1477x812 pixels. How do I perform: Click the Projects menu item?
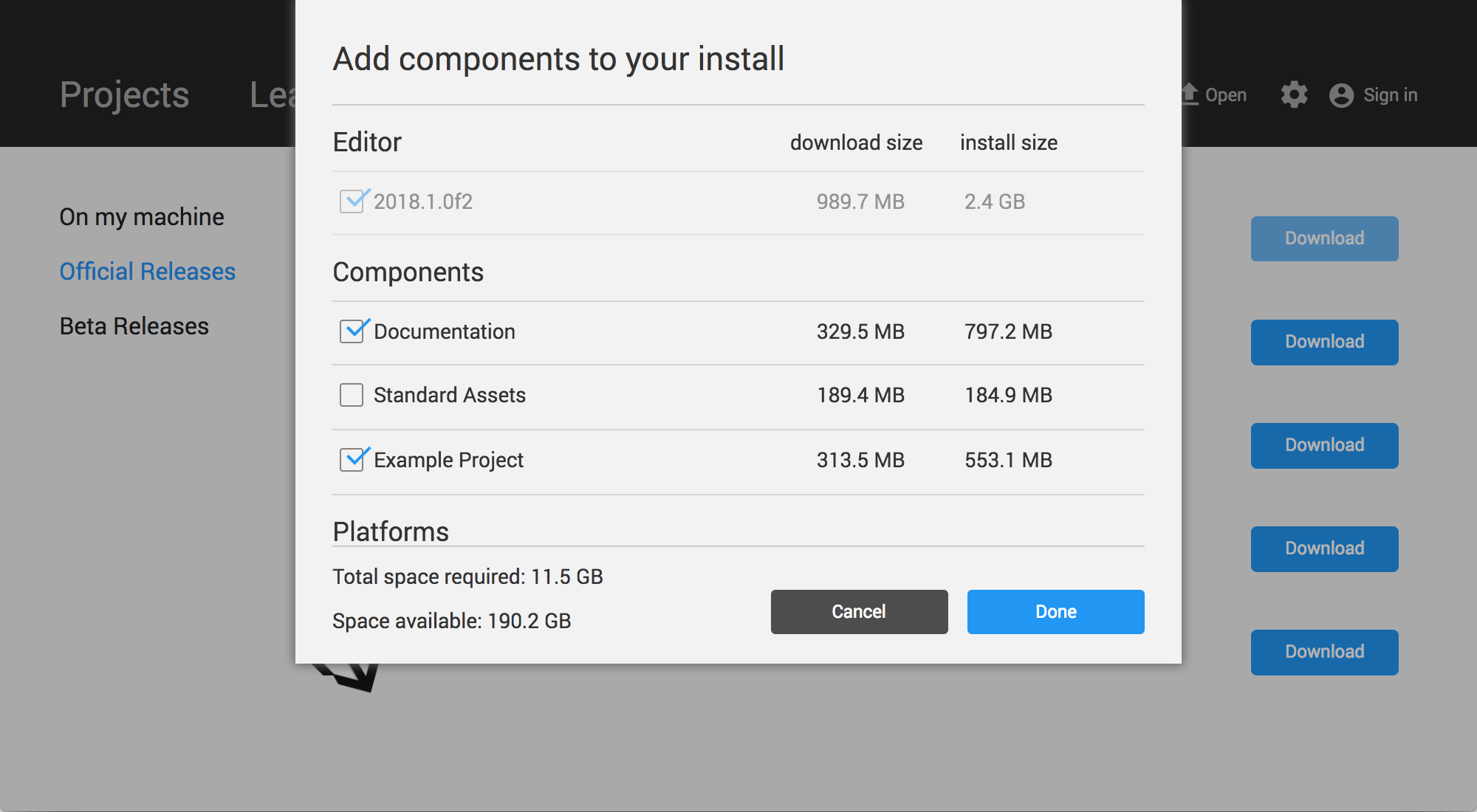pyautogui.click(x=124, y=95)
